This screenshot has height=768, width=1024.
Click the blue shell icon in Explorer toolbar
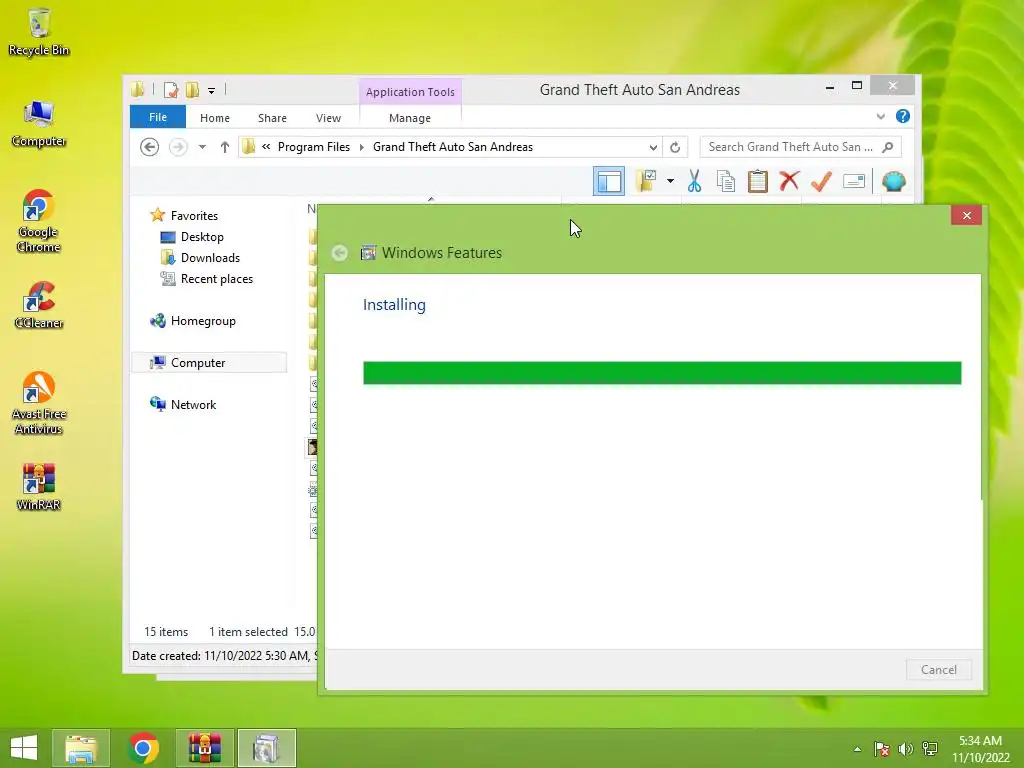pos(893,181)
